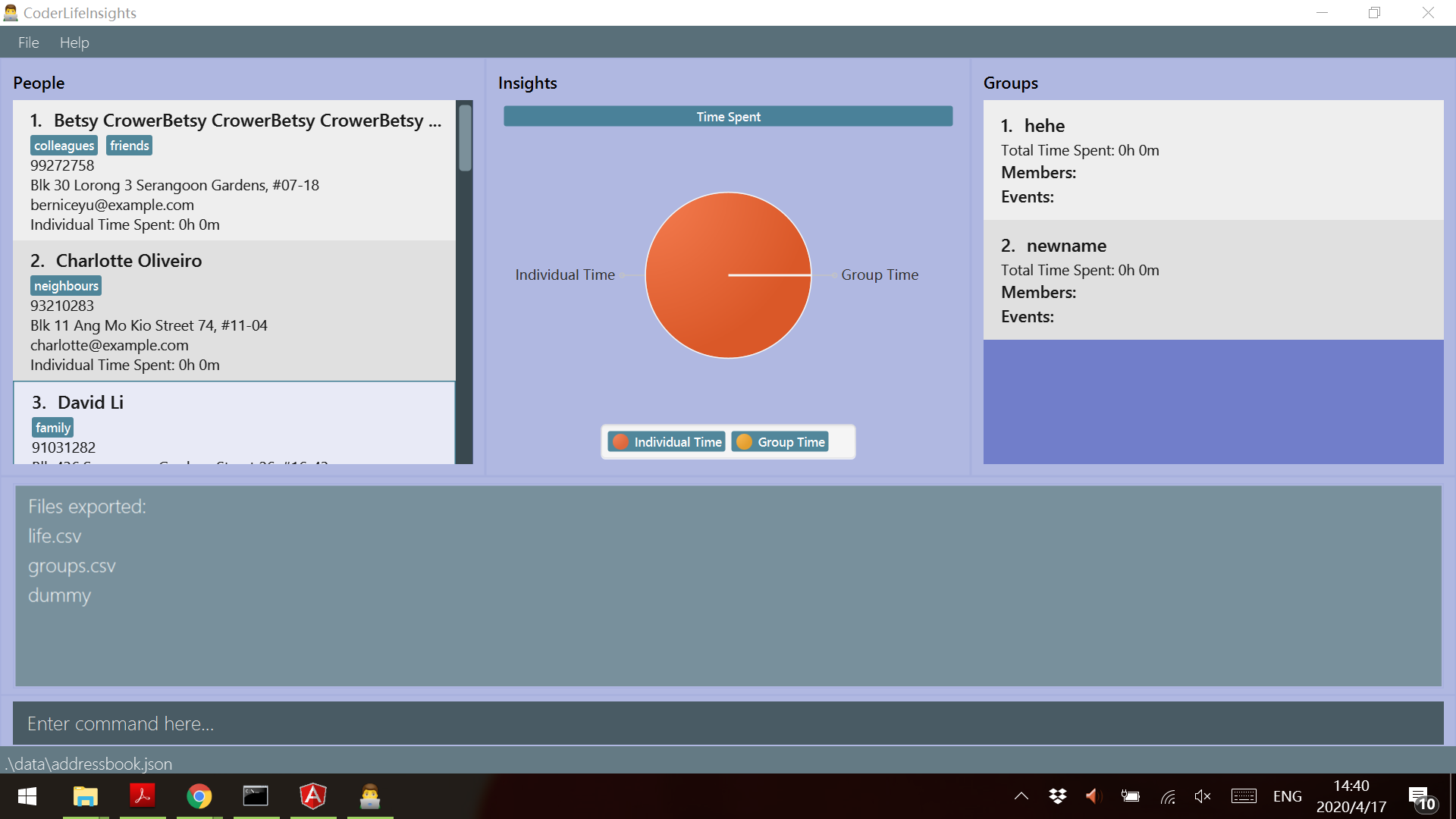Open the File menu
Image resolution: width=1456 pixels, height=819 pixels.
click(x=28, y=42)
